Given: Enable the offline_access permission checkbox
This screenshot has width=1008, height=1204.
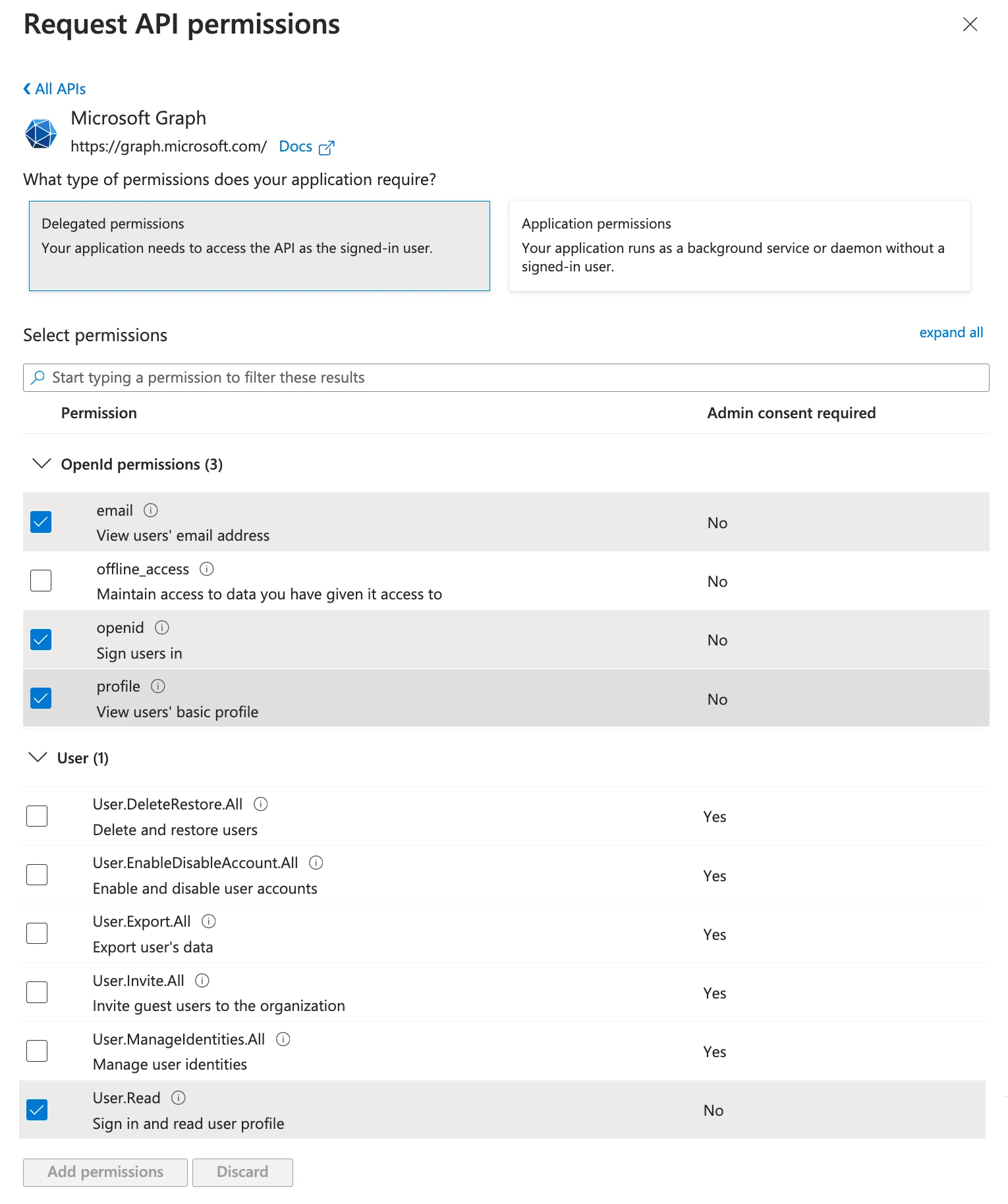Looking at the screenshot, I should click(x=40, y=580).
